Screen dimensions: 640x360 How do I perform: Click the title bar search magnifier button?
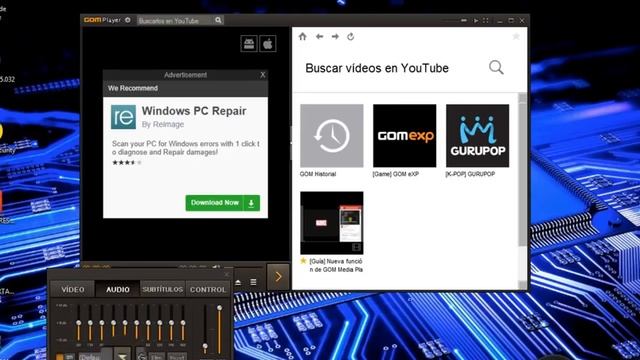point(218,20)
